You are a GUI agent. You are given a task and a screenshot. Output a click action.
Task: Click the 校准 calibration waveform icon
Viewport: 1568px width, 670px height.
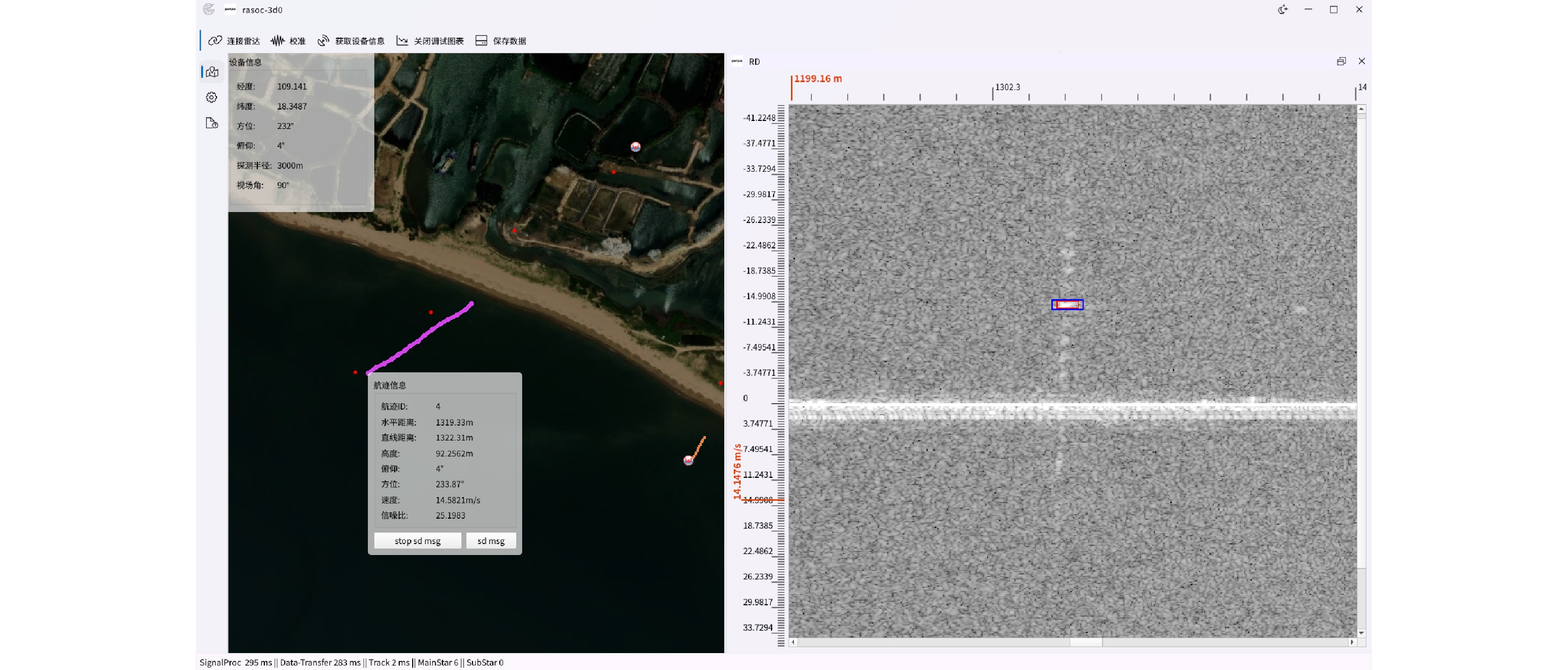pyautogui.click(x=278, y=41)
